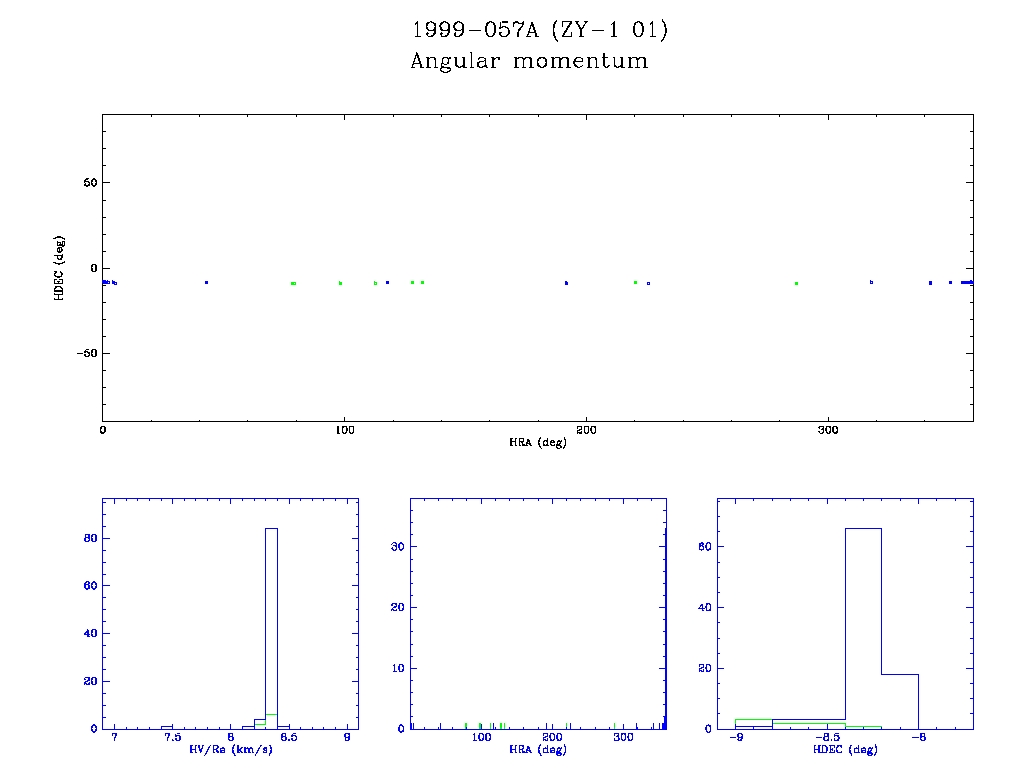Pick the green scatter point near HRA 220
The height and width of the screenshot is (768, 1024).
[635, 282]
